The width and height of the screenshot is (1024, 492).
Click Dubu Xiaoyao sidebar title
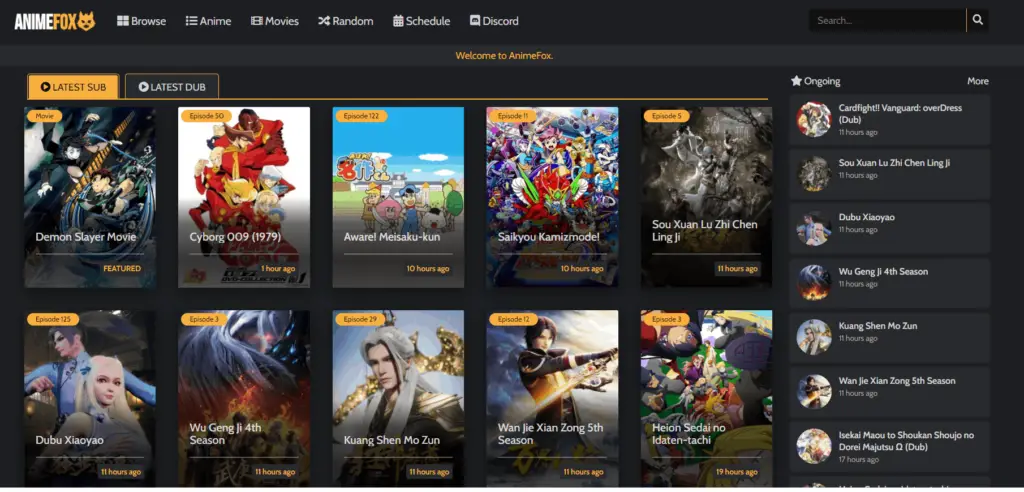(x=867, y=217)
